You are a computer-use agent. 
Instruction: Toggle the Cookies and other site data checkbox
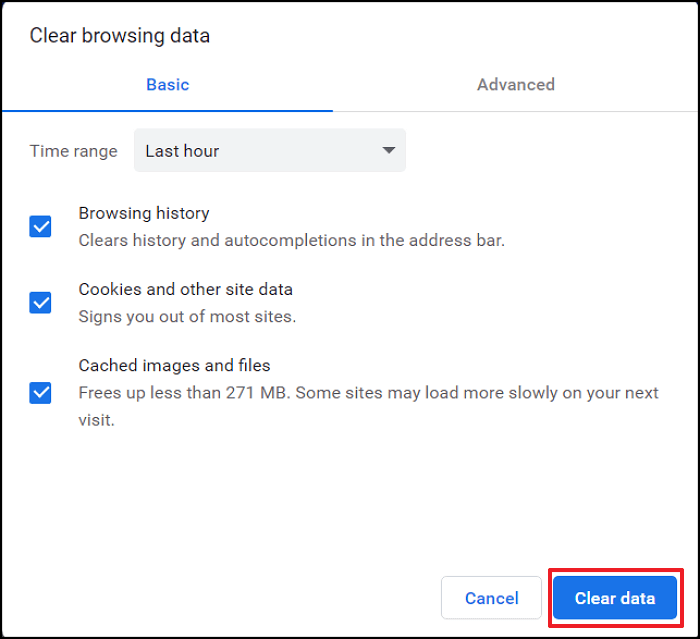pyautogui.click(x=40, y=303)
